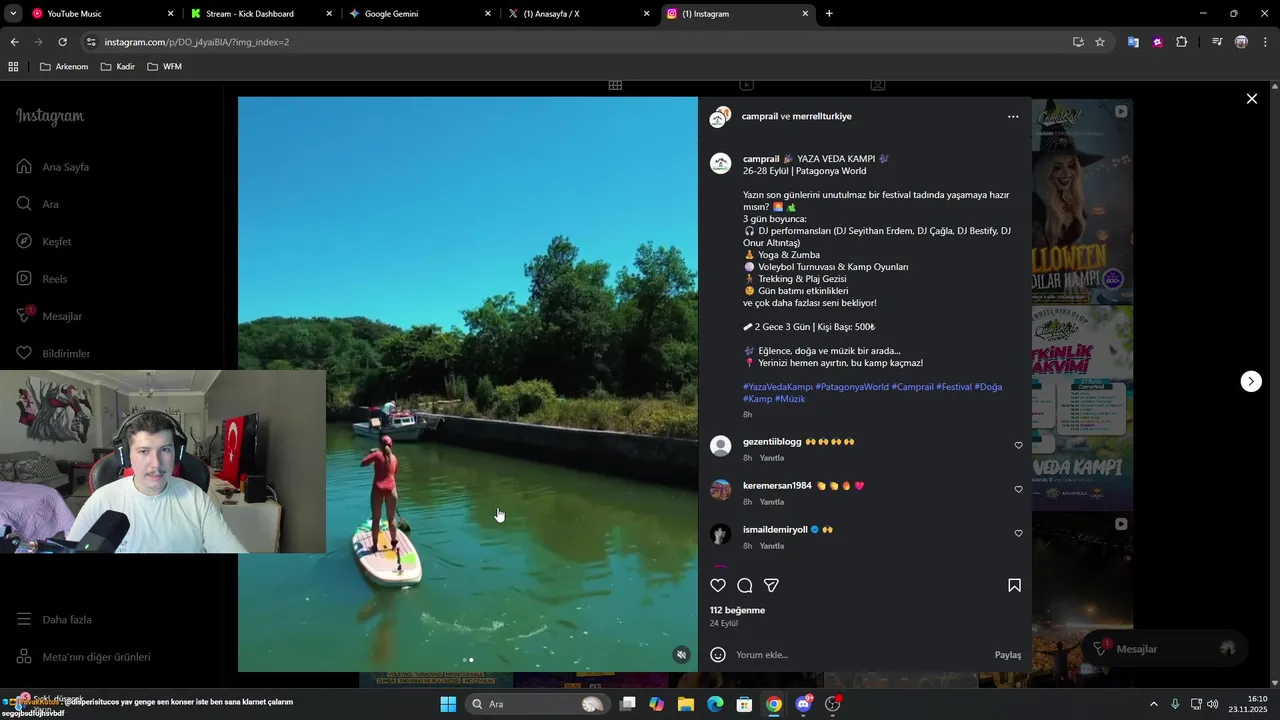The width and height of the screenshot is (1280, 720).
Task: Open a new browser tab
Action: 829,14
